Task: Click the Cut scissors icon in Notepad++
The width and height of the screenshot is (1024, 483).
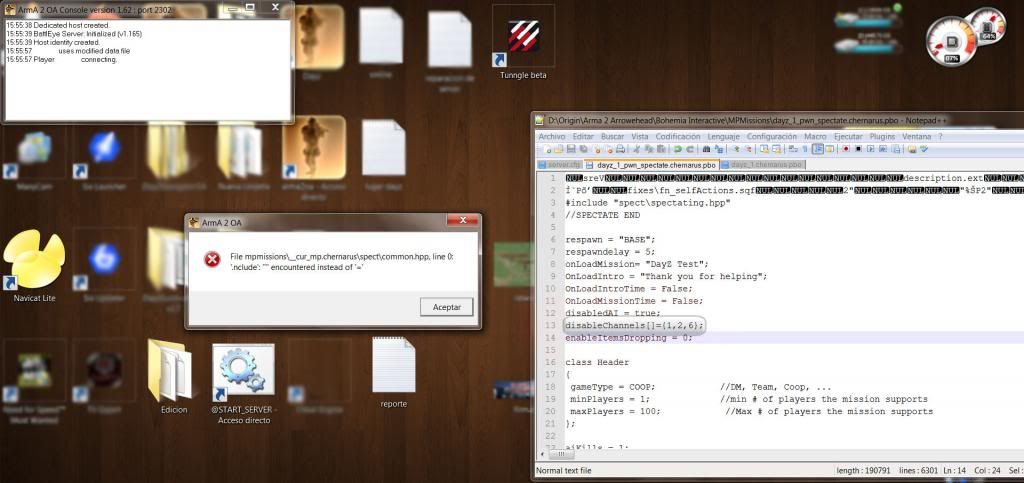Action: [x=636, y=149]
